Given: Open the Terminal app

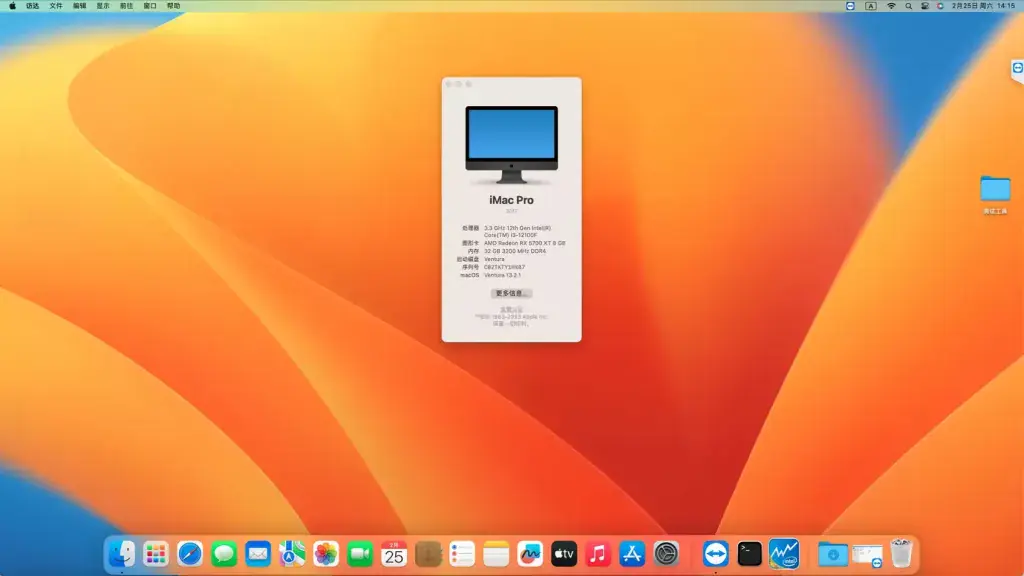Looking at the screenshot, I should 750,554.
